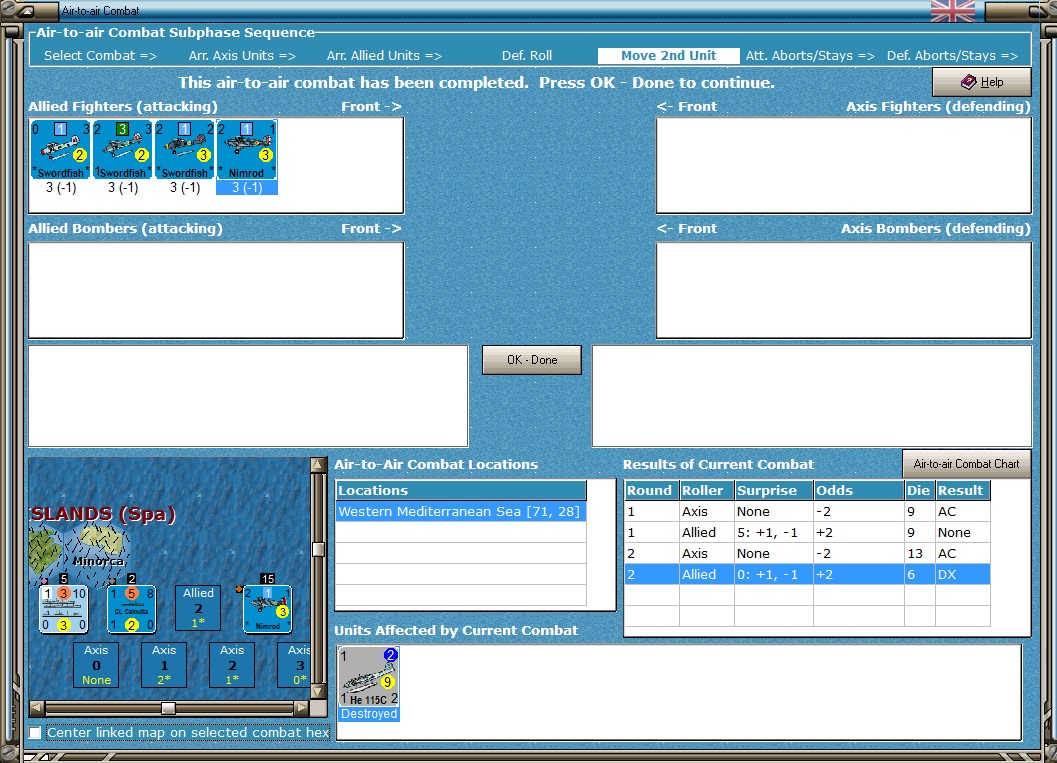Click the Locations list header
Viewport: 1057px width, 763px height.
pyautogui.click(x=461, y=490)
